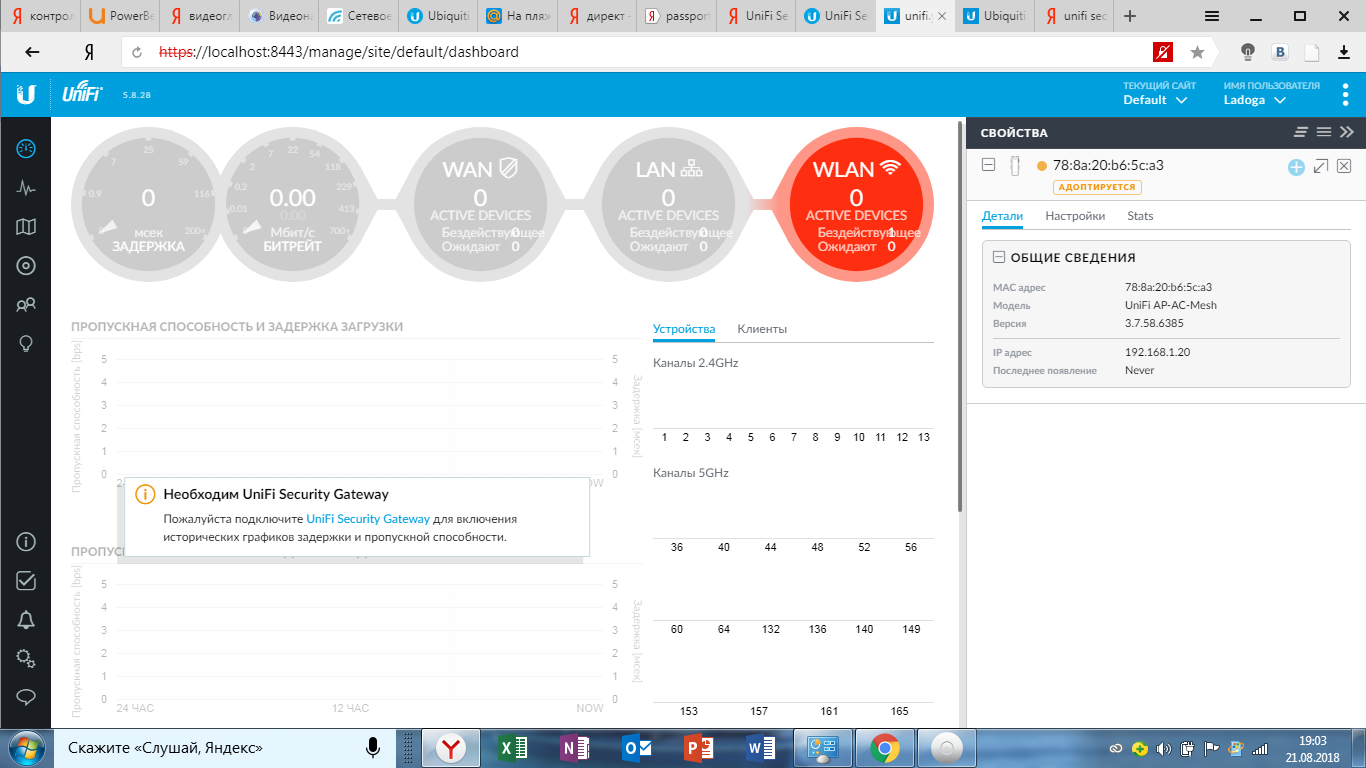Pop out the device properties panel
Image resolution: width=1366 pixels, height=768 pixels.
click(1321, 166)
